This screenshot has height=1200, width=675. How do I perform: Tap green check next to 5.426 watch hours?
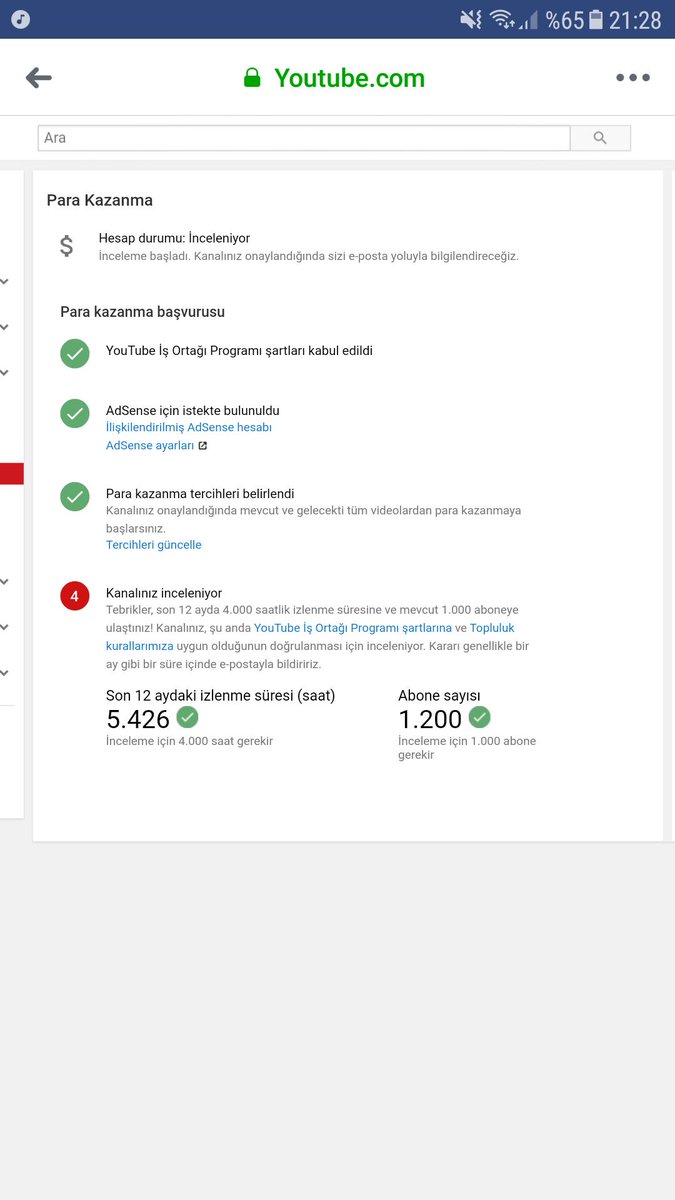point(187,717)
